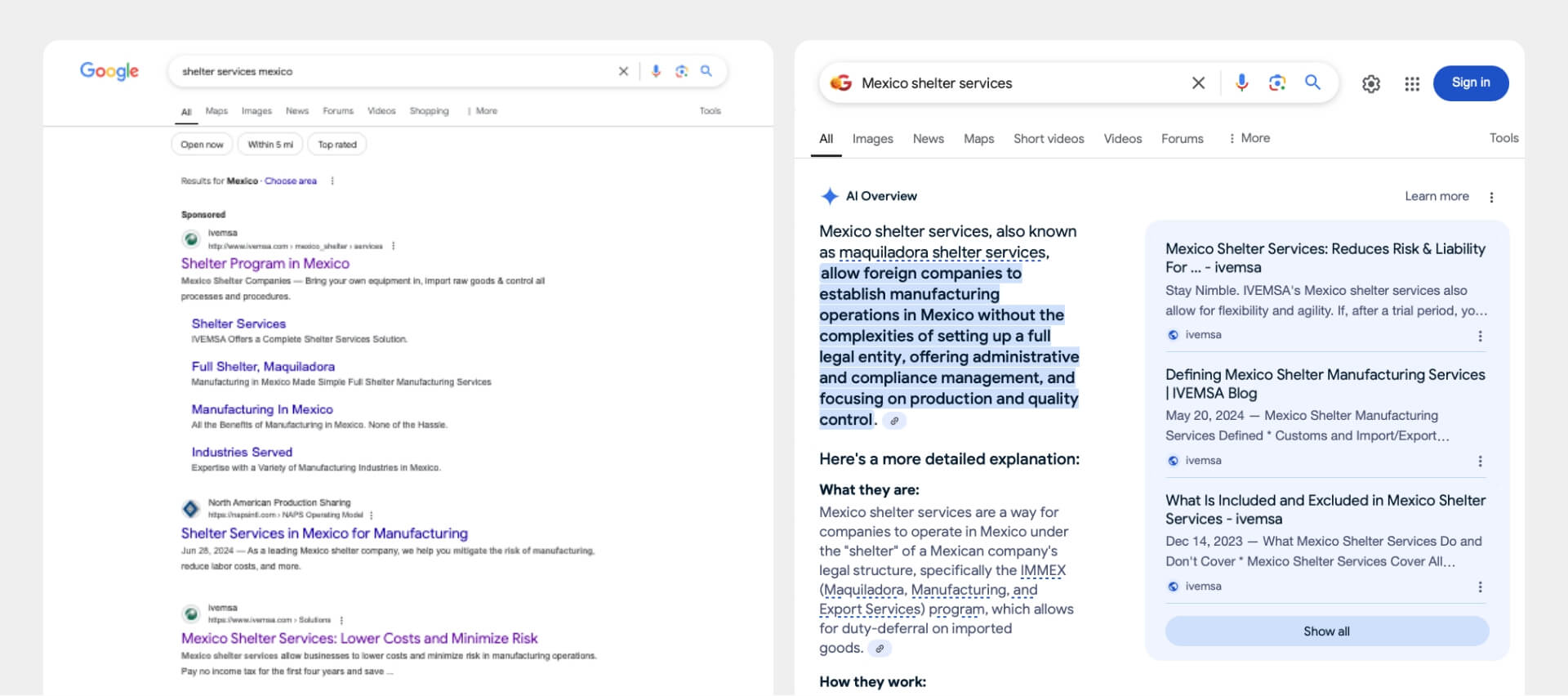Screen dimensions: 1568x696
Task: Click 'Show all' sources button
Action: [1326, 631]
